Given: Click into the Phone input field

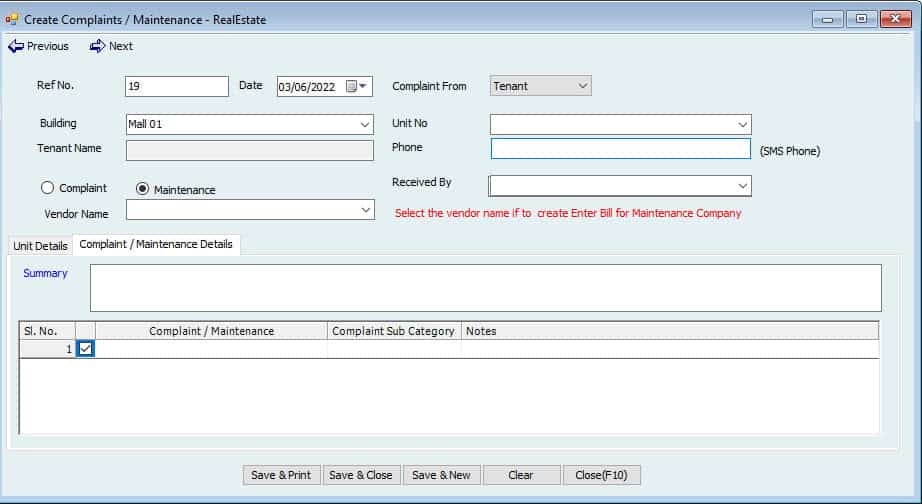Looking at the screenshot, I should click(620, 148).
